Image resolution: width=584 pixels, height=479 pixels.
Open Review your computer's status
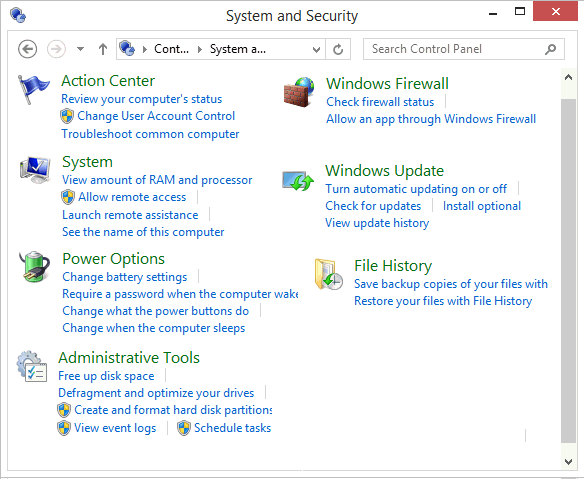[x=142, y=99]
